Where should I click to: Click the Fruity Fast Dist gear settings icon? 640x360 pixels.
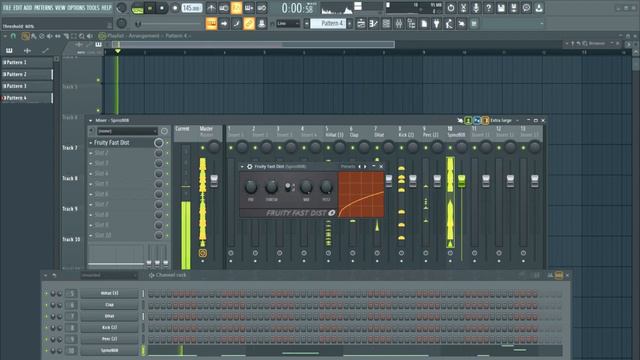[249, 167]
